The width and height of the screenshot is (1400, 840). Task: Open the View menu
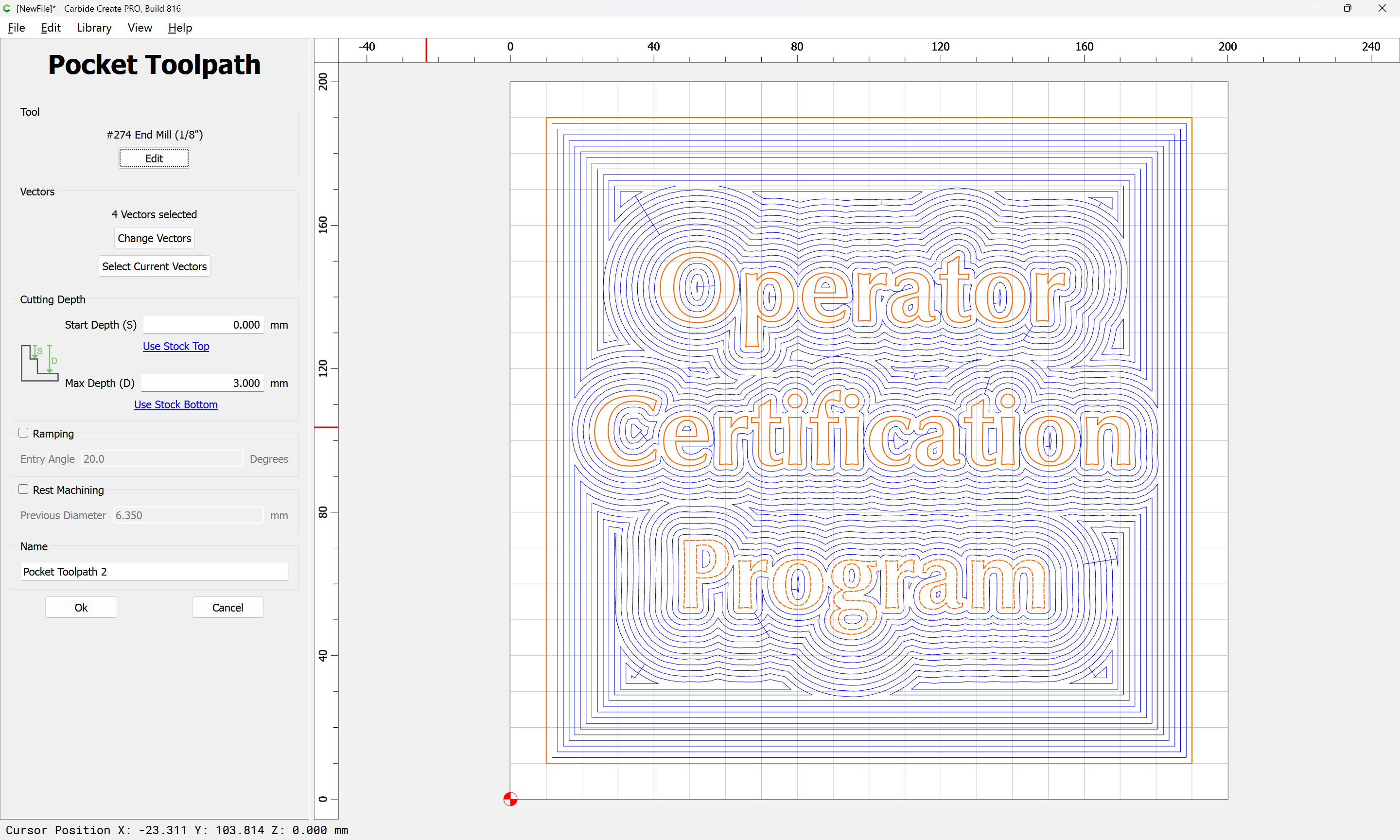point(140,28)
